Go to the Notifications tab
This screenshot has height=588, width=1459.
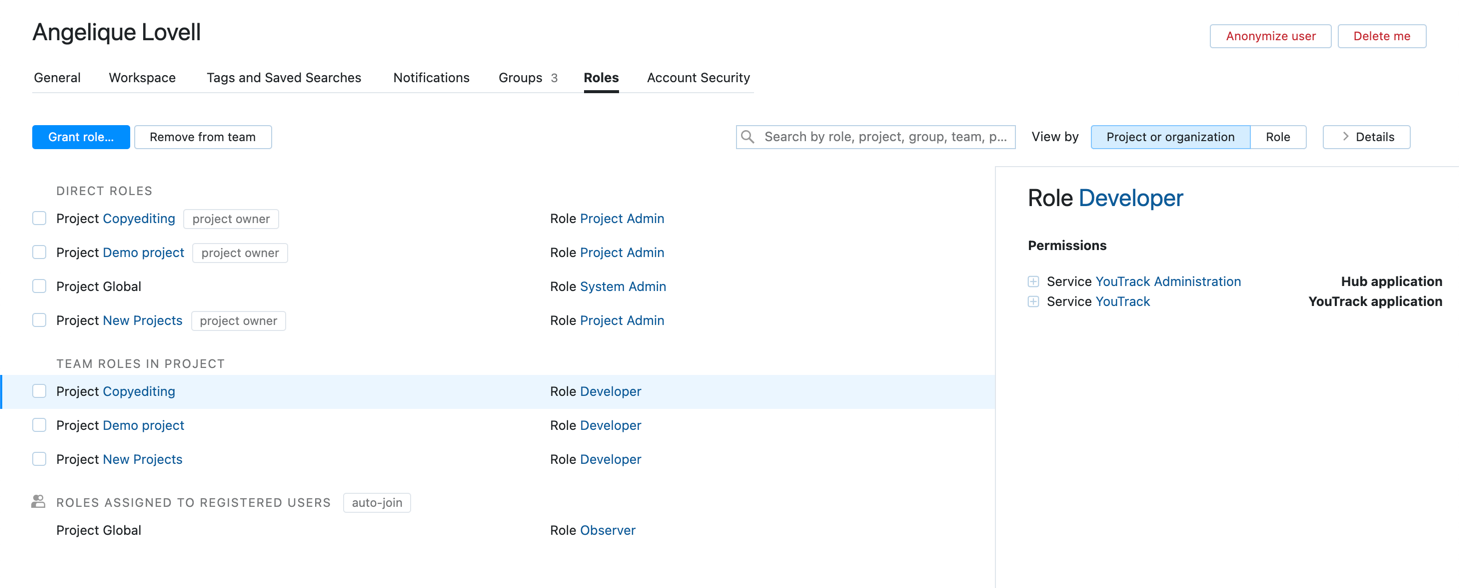coord(431,78)
